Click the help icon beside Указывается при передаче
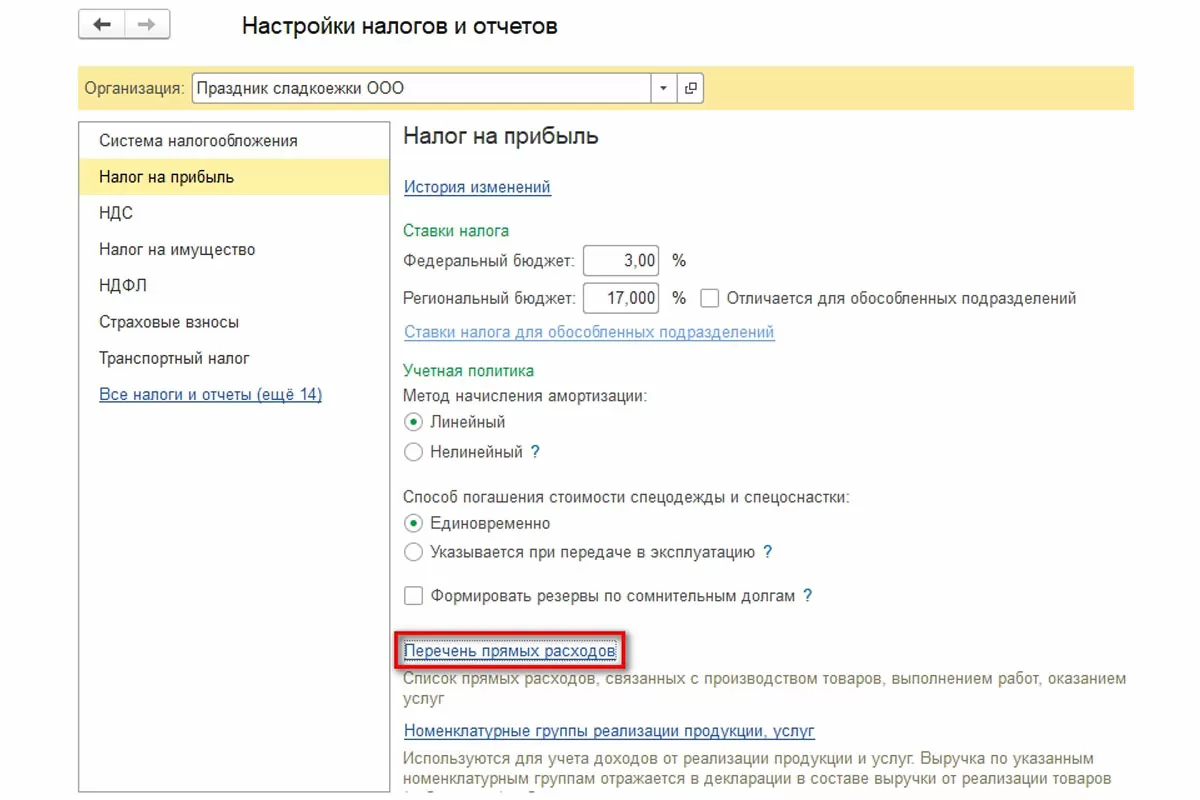Image resolution: width=1200 pixels, height=800 pixels. pos(767,551)
